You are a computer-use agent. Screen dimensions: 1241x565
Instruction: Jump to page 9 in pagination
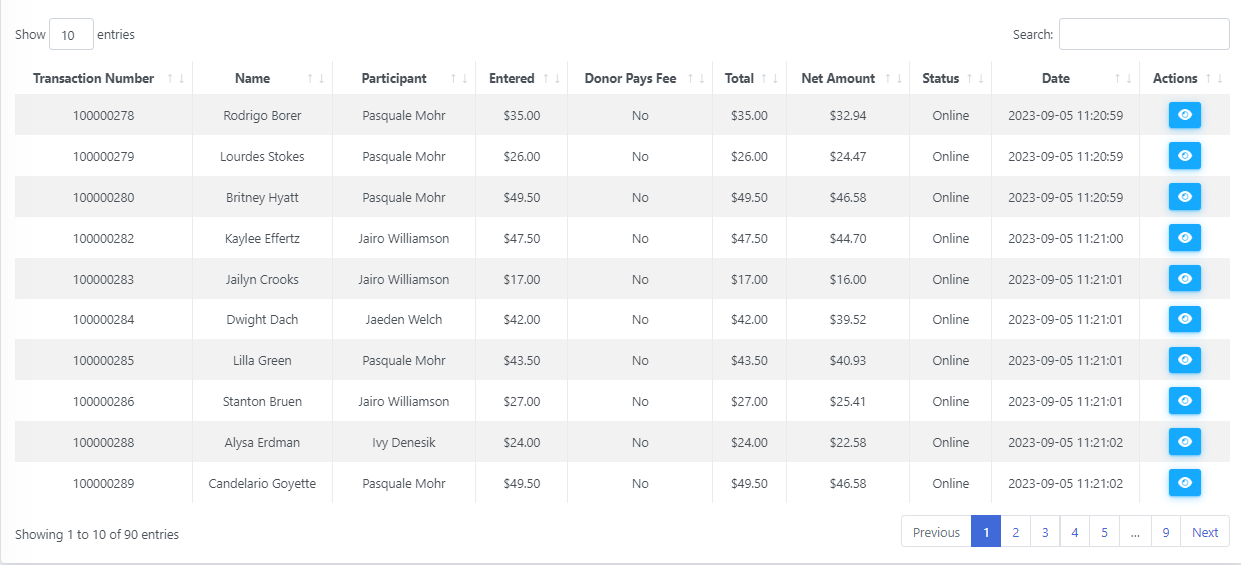[1166, 532]
